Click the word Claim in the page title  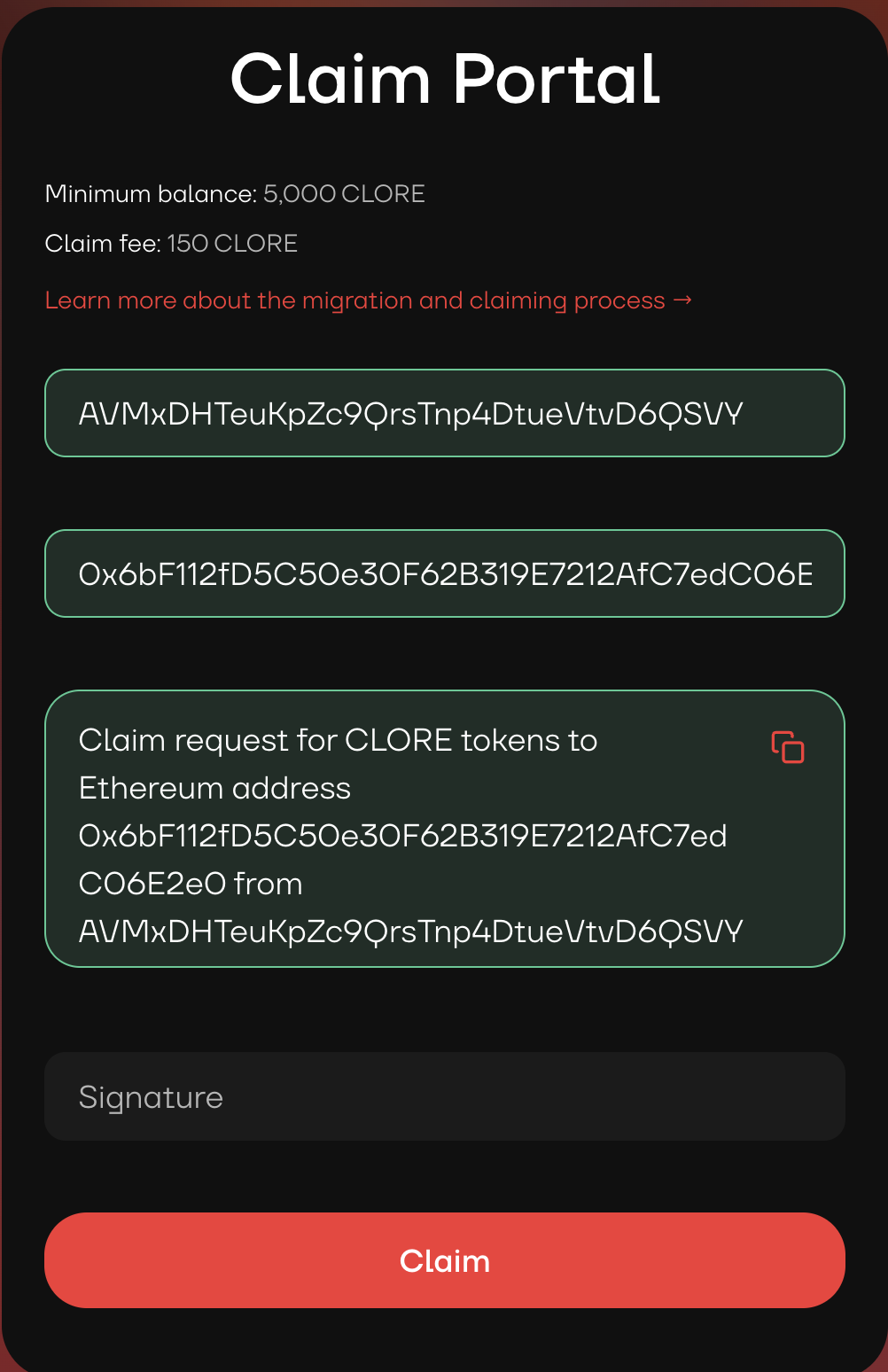click(330, 80)
